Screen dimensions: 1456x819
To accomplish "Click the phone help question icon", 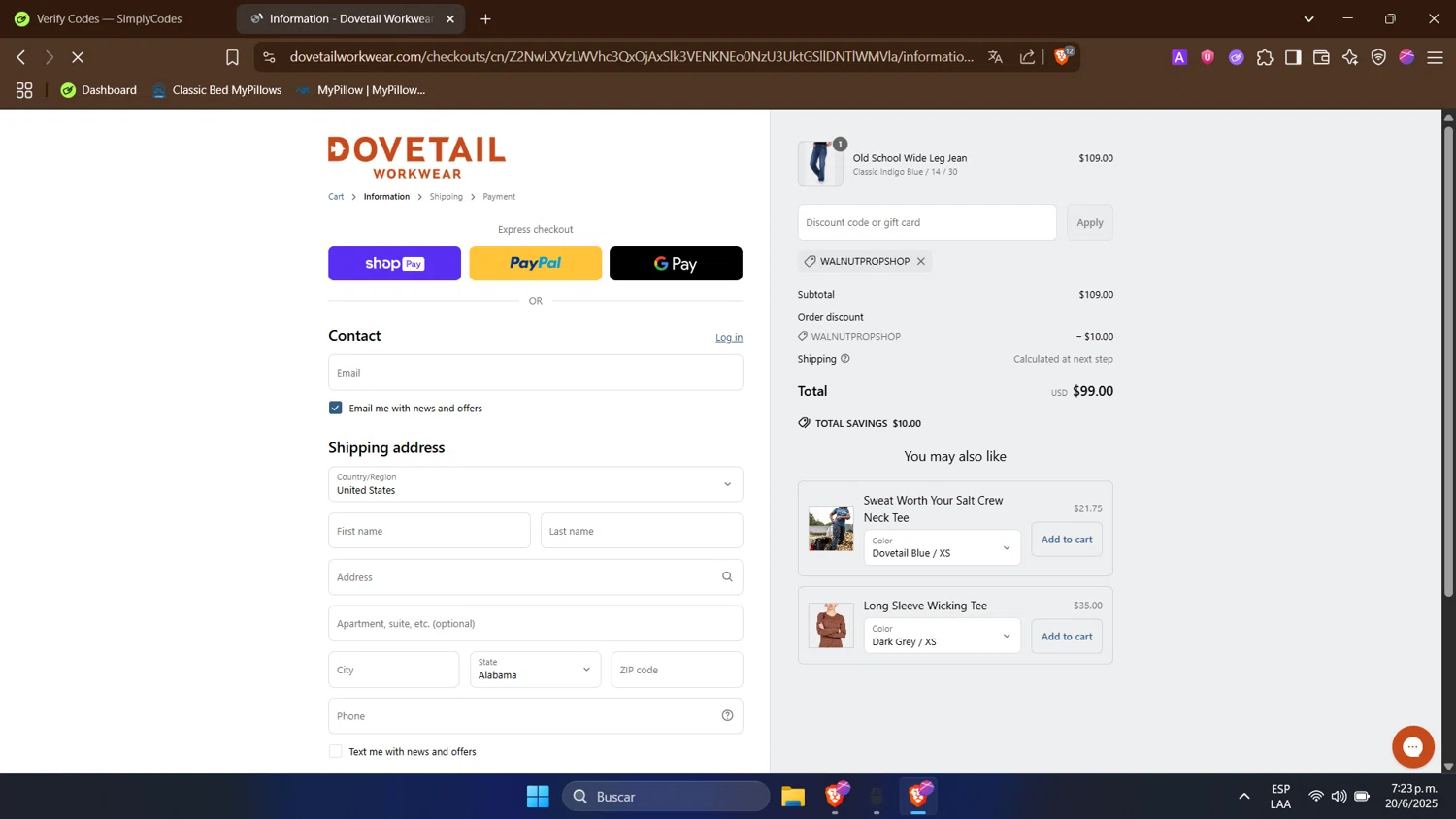I will point(727,716).
